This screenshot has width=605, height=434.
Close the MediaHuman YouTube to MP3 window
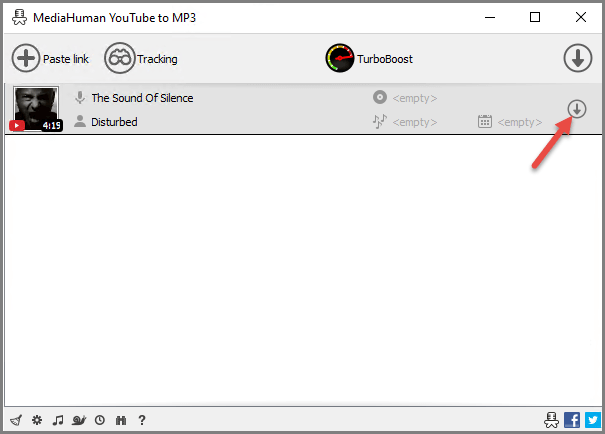[581, 17]
